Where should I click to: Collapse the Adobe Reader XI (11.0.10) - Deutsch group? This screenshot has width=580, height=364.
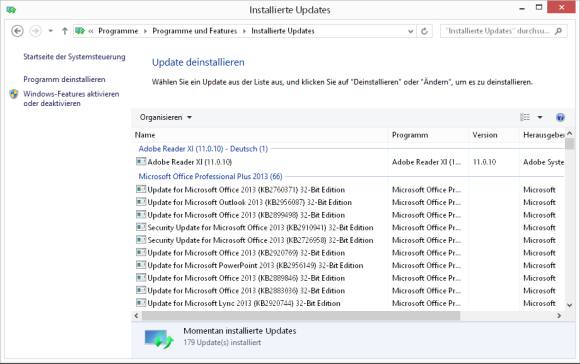pos(203,149)
